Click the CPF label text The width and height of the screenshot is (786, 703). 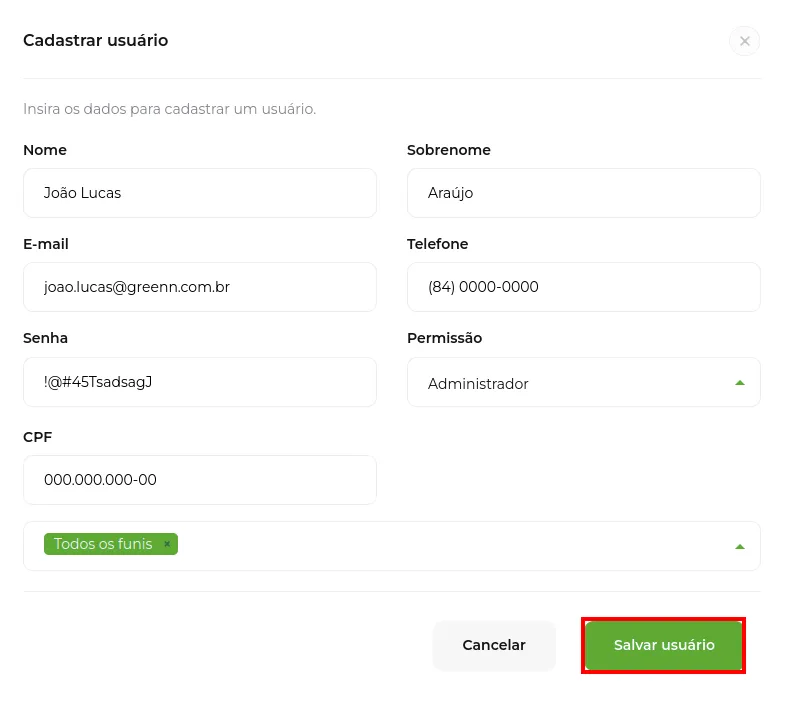point(37,437)
